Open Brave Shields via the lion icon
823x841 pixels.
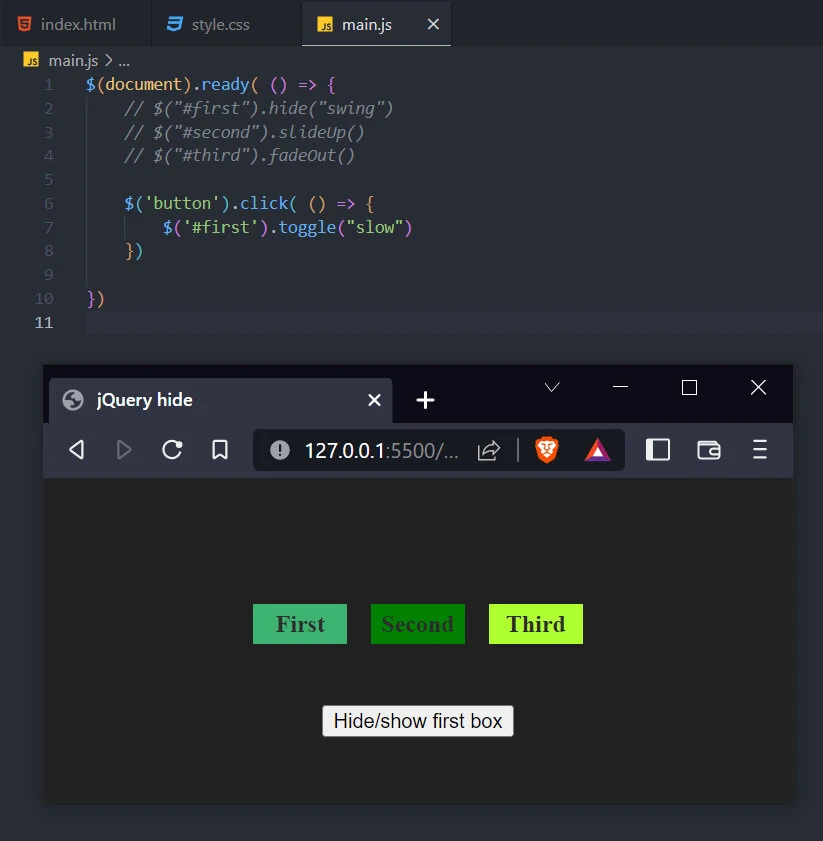pos(545,449)
